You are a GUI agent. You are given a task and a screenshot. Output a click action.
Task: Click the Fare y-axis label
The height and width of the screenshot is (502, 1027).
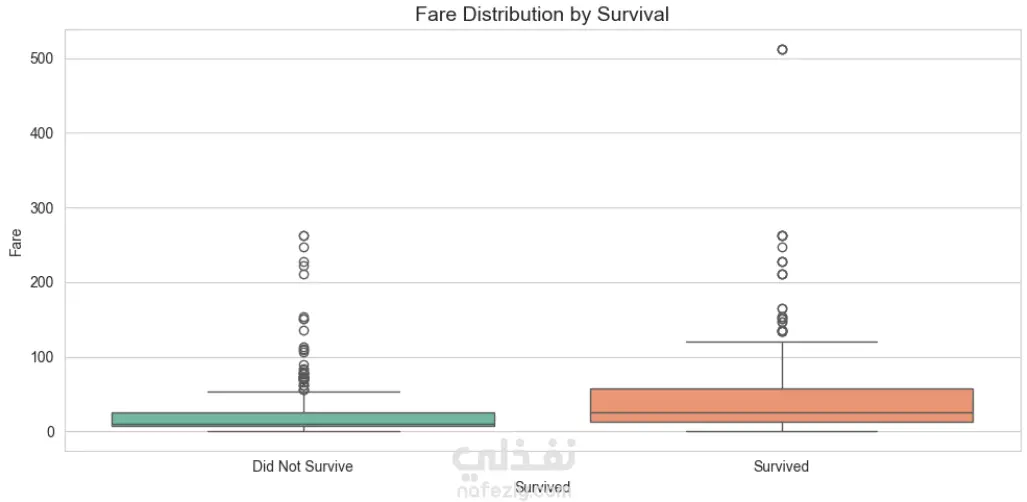pyautogui.click(x=16, y=243)
